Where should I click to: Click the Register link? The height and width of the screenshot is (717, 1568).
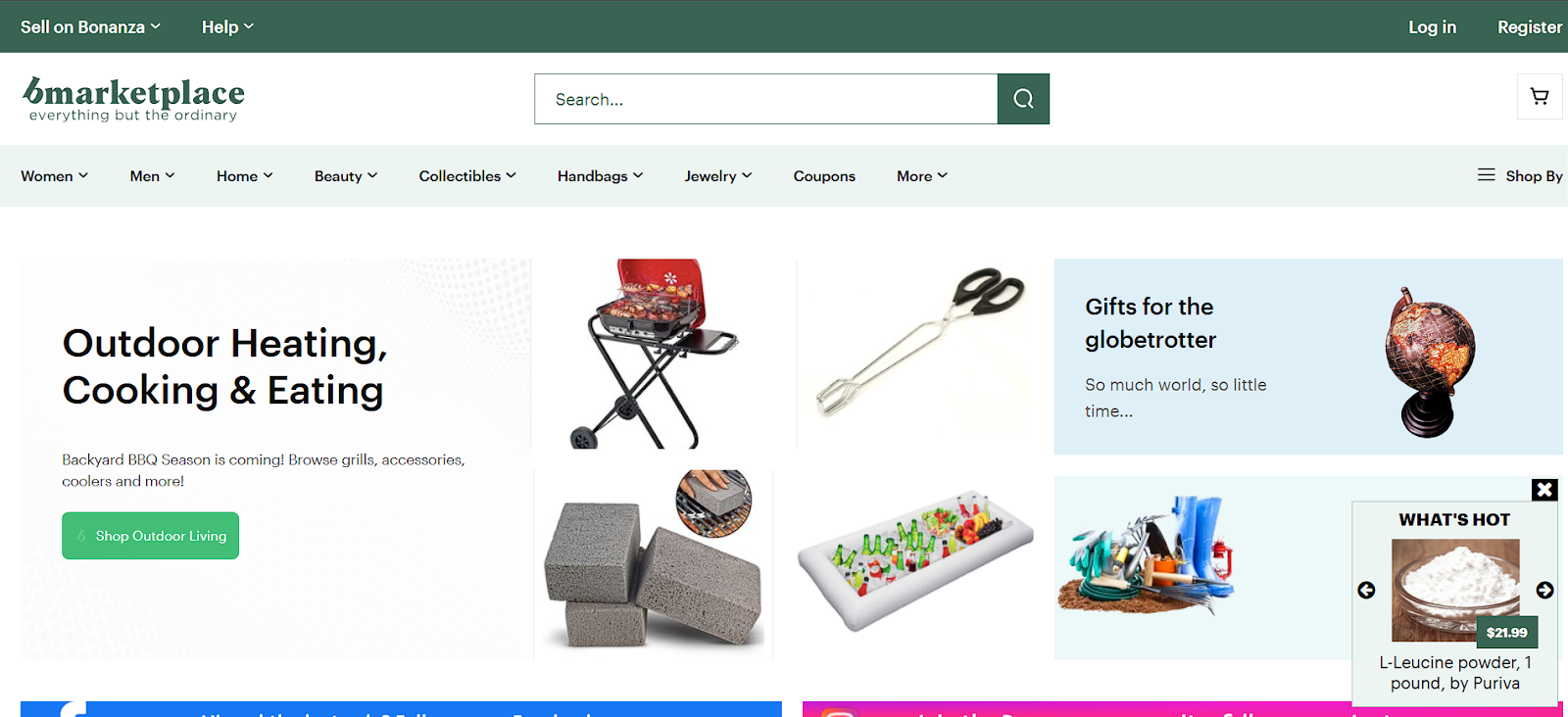(x=1530, y=27)
